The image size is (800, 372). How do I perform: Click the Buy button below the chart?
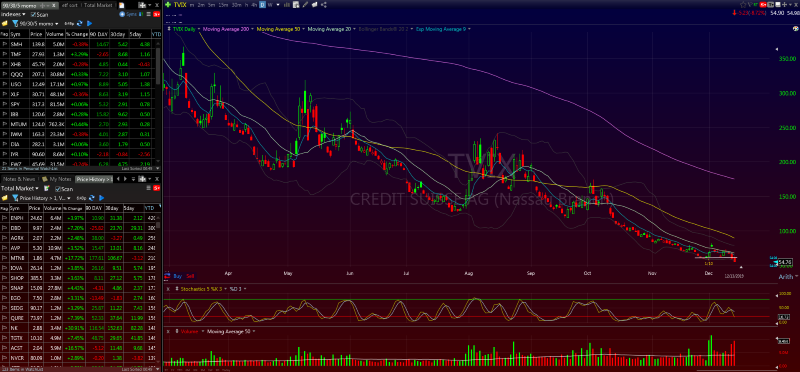177,276
